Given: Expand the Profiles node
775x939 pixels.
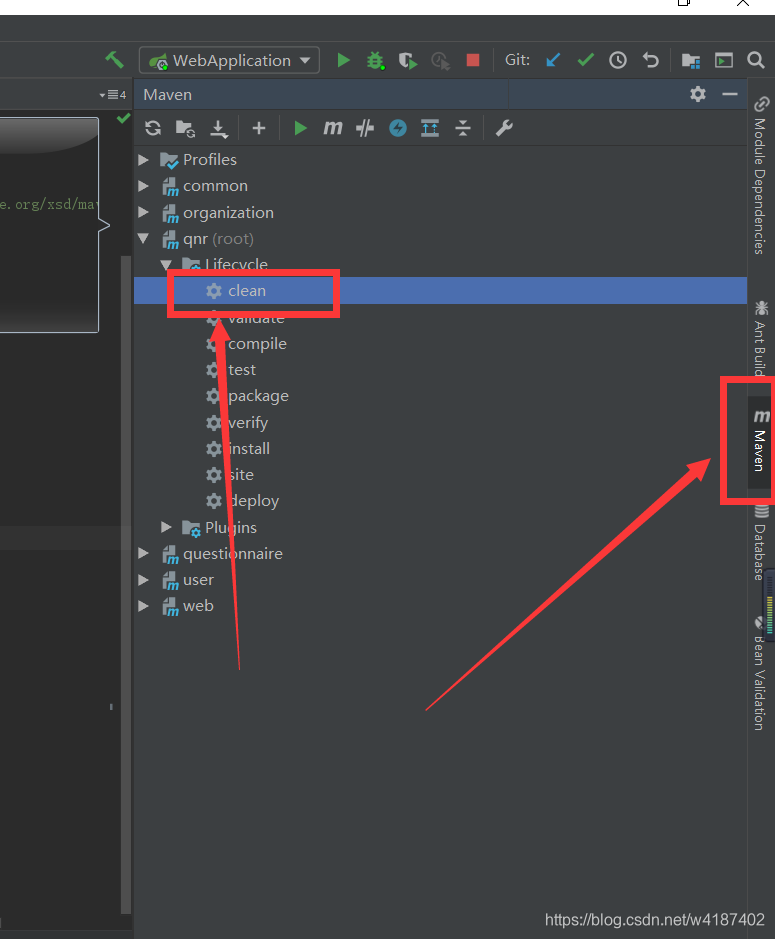Looking at the screenshot, I should tap(143, 160).
